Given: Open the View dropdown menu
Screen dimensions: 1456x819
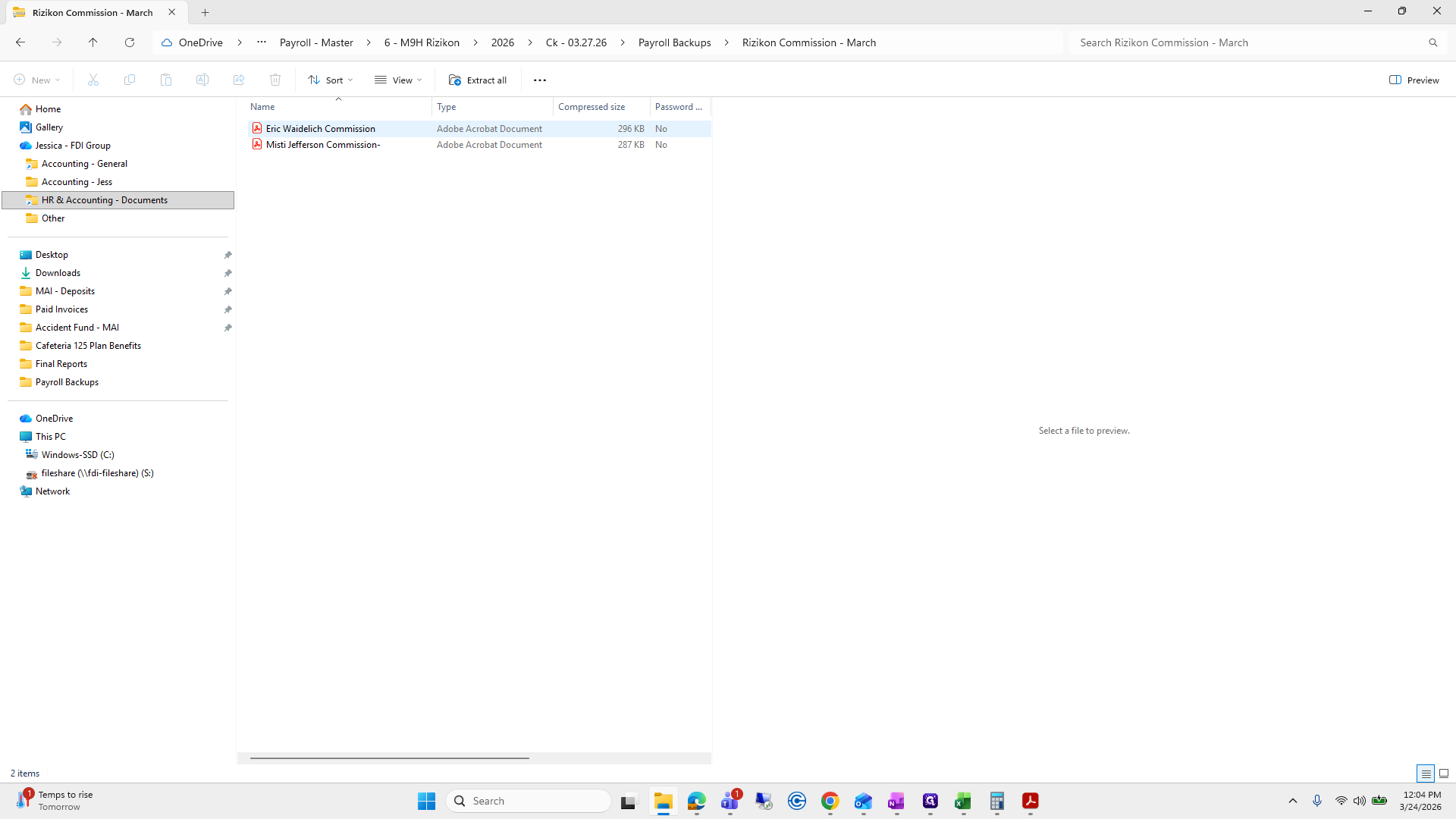Looking at the screenshot, I should pyautogui.click(x=399, y=80).
